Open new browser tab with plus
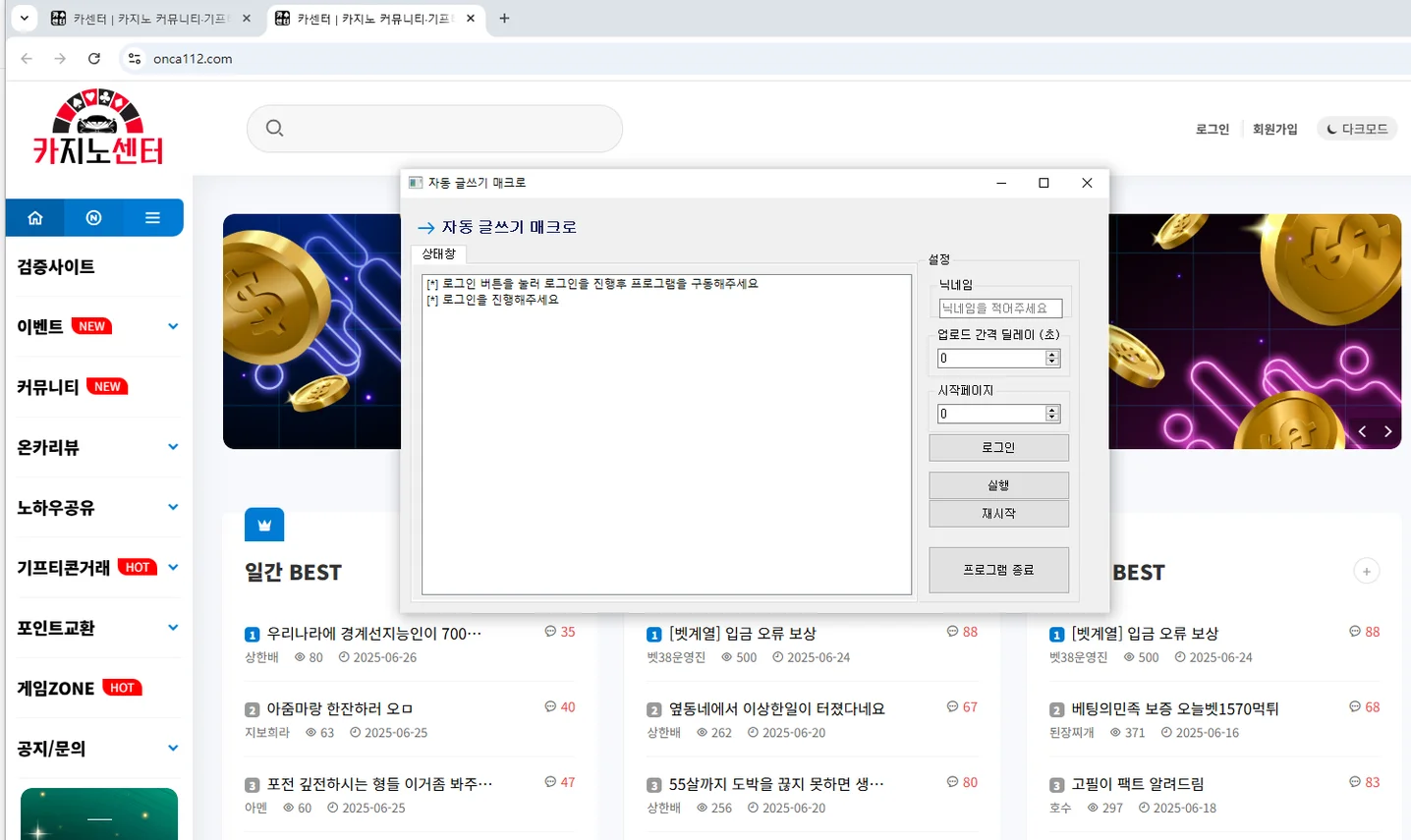This screenshot has height=840, width=1411. (x=504, y=18)
